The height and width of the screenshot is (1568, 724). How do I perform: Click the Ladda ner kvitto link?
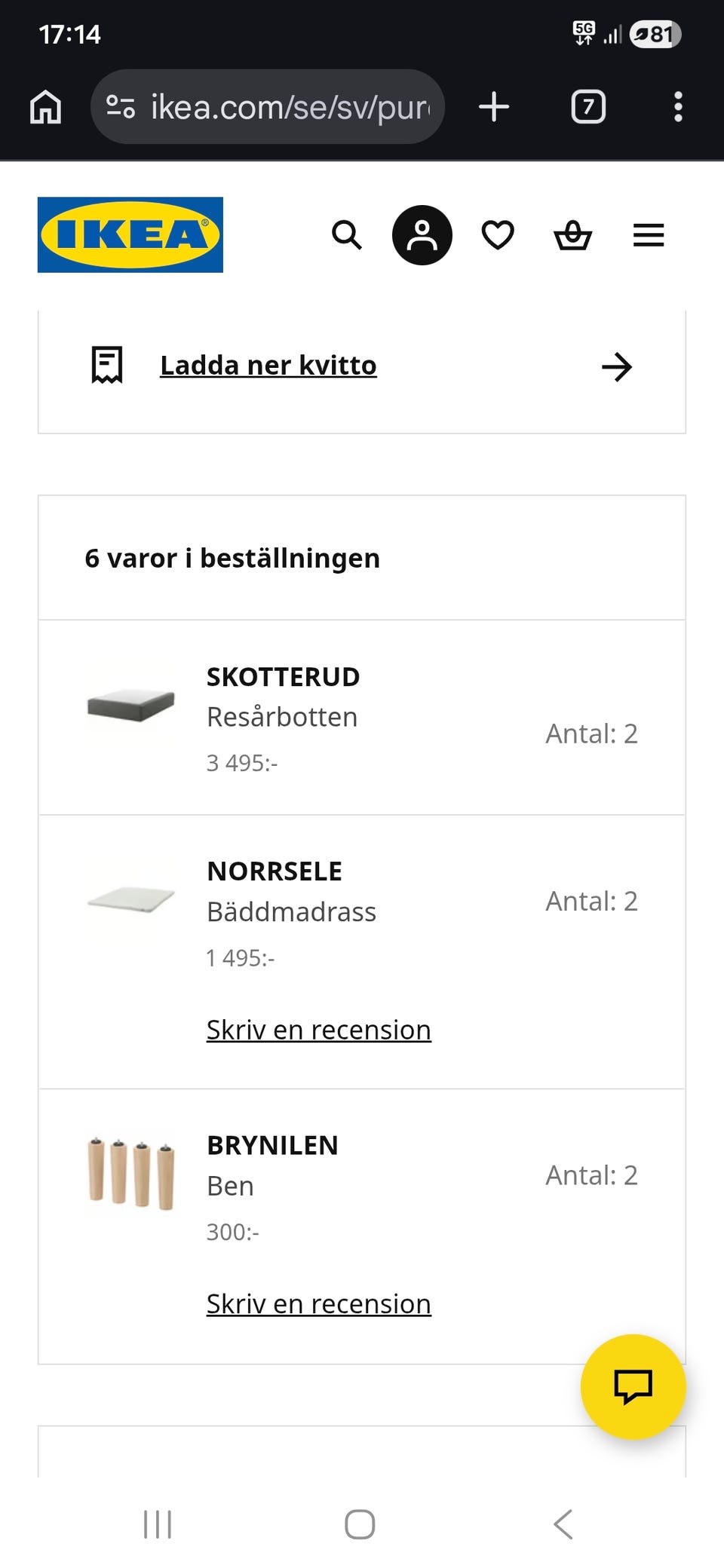click(268, 366)
